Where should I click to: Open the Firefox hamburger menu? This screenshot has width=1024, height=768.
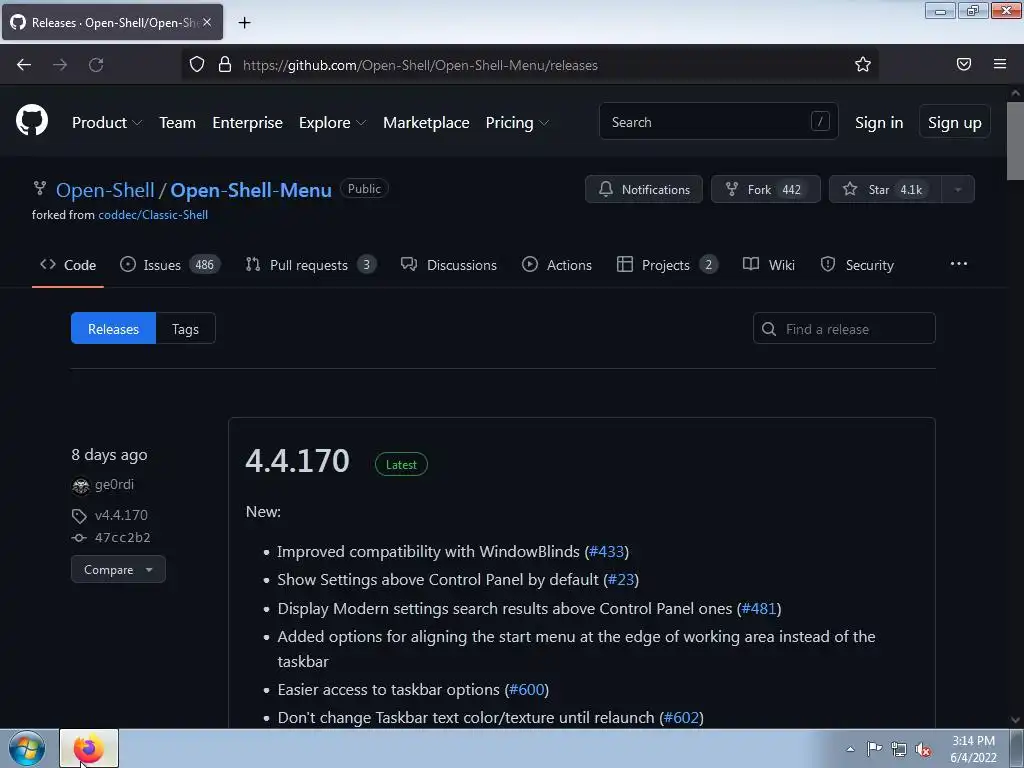pyautogui.click(x=1000, y=64)
